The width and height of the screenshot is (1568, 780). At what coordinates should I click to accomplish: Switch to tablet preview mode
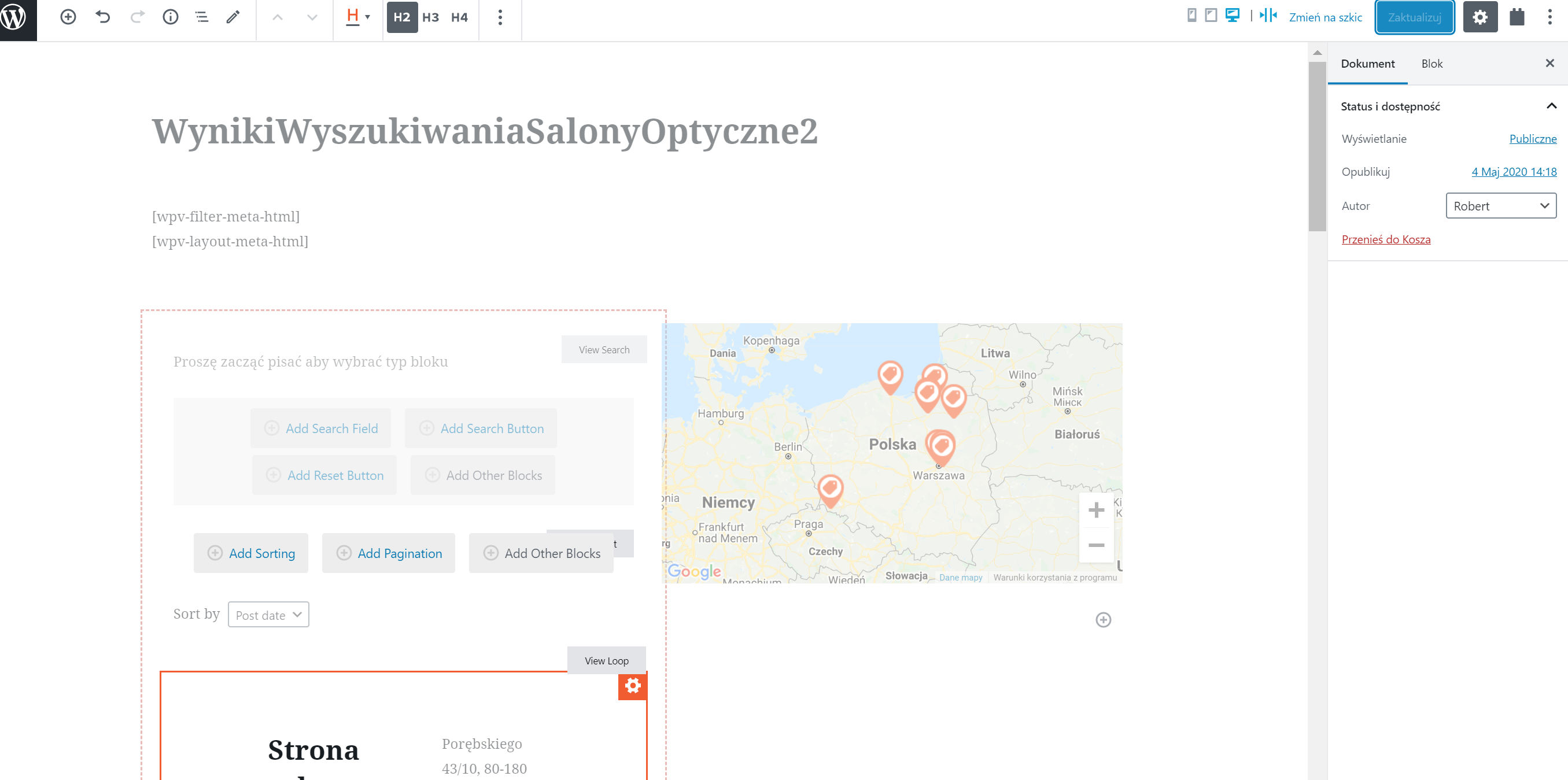coord(1211,15)
